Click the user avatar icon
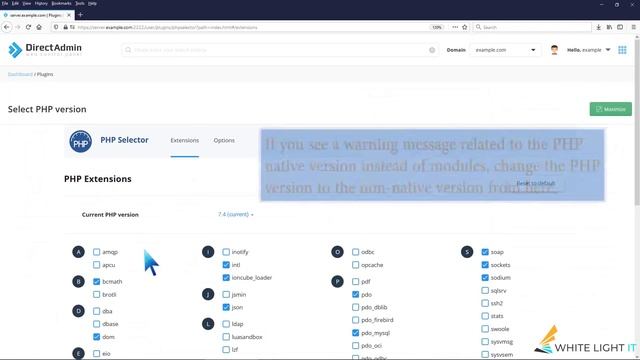Viewport: 640px width, 360px height. click(554, 50)
